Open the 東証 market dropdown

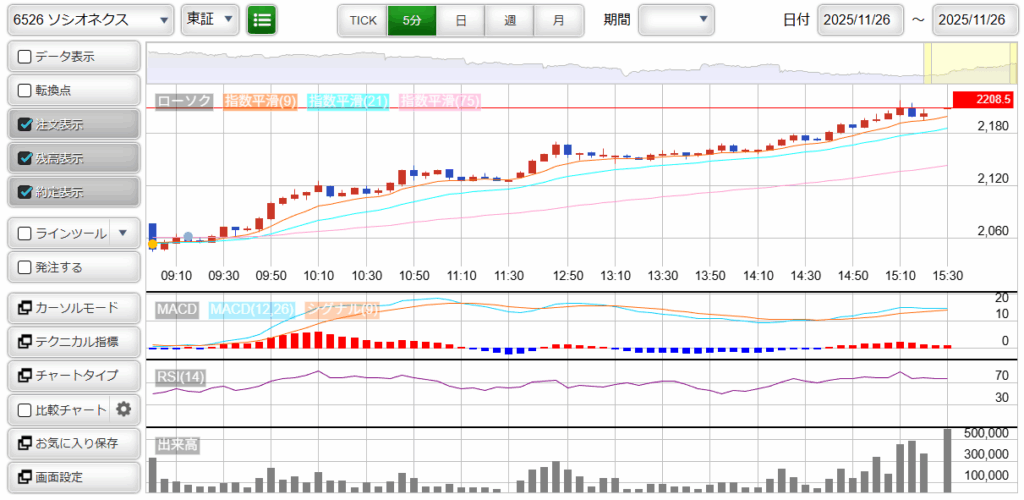tap(210, 19)
